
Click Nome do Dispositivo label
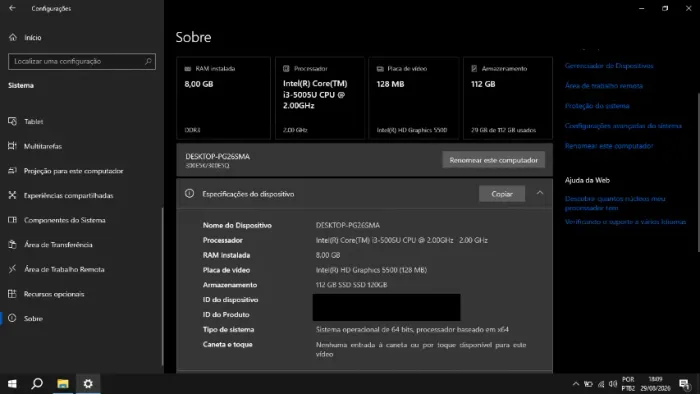click(x=237, y=225)
